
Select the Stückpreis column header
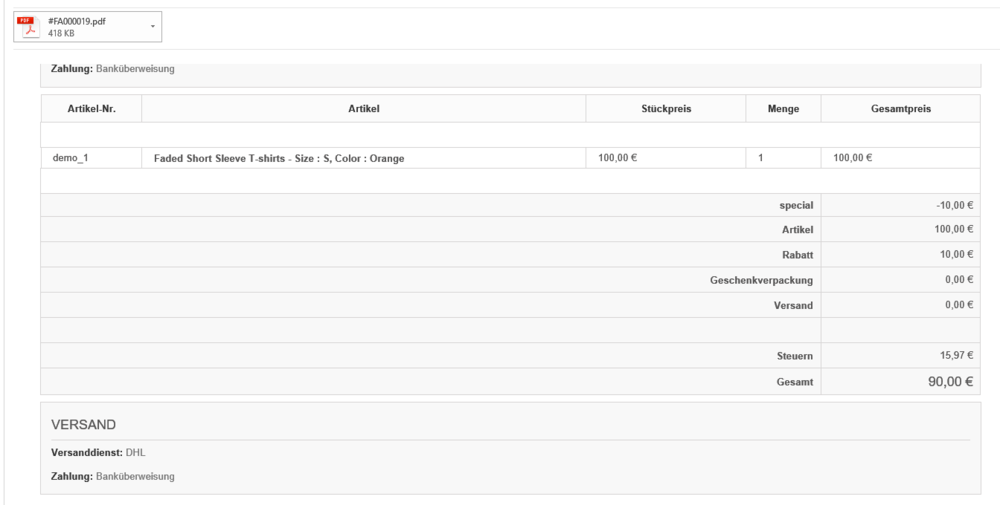pyautogui.click(x=666, y=109)
